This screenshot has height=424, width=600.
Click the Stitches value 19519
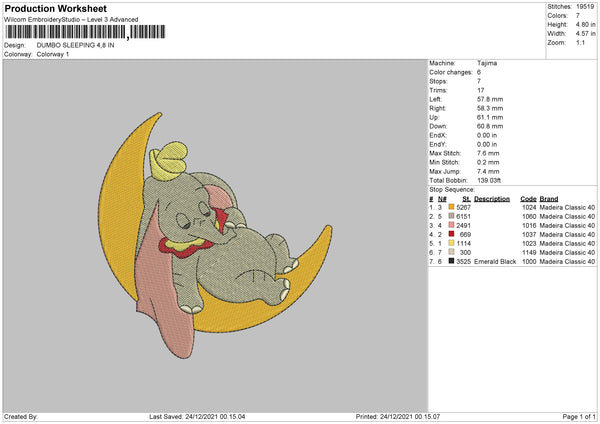[585, 7]
